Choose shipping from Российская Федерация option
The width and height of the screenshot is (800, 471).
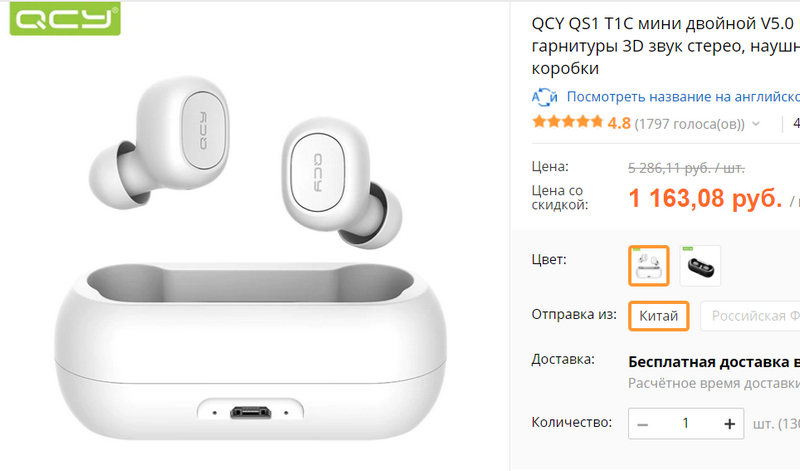pos(750,316)
